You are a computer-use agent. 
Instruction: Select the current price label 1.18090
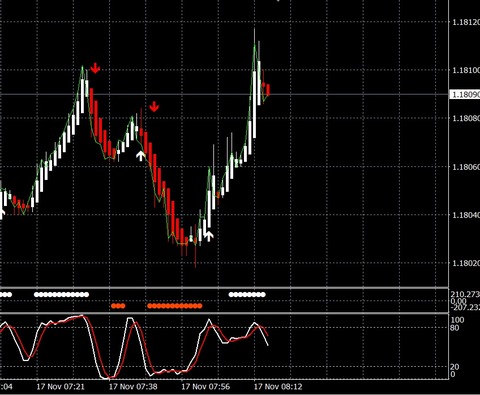(x=465, y=95)
